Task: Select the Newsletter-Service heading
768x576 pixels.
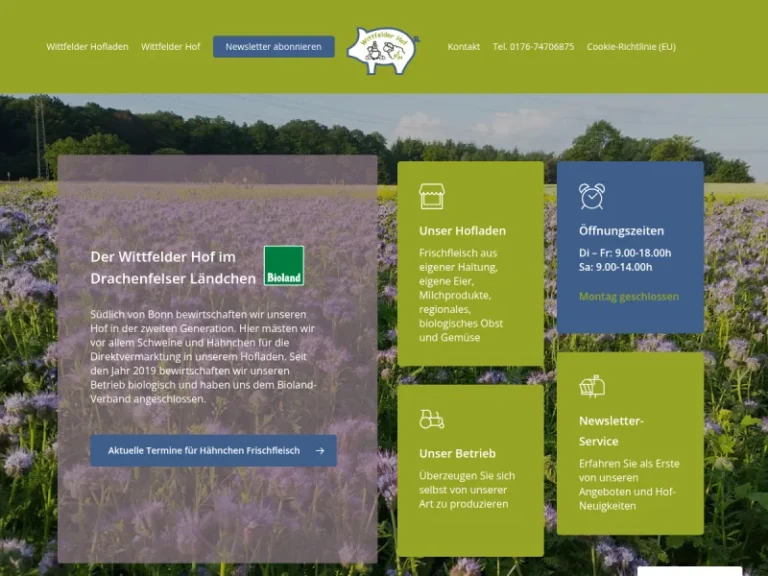Action: tap(611, 431)
